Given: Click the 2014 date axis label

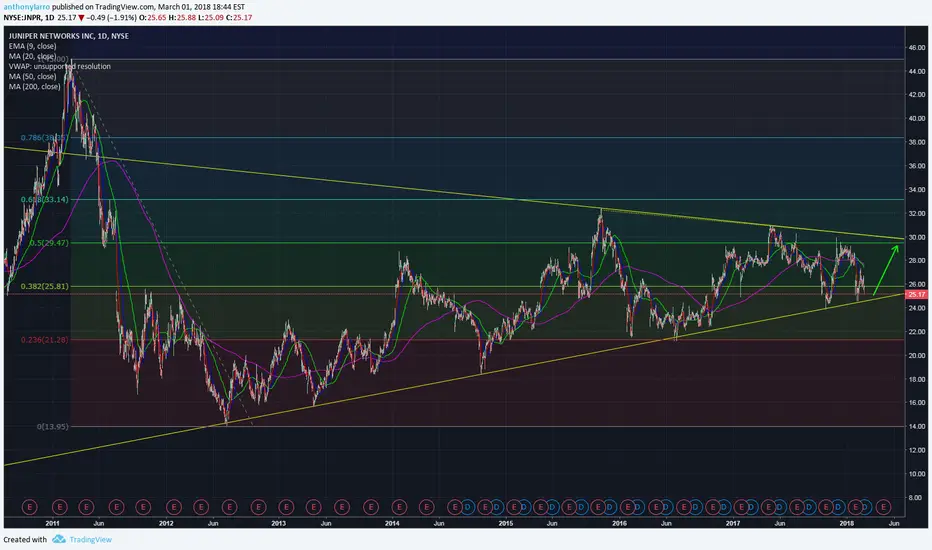Looking at the screenshot, I should pos(392,523).
